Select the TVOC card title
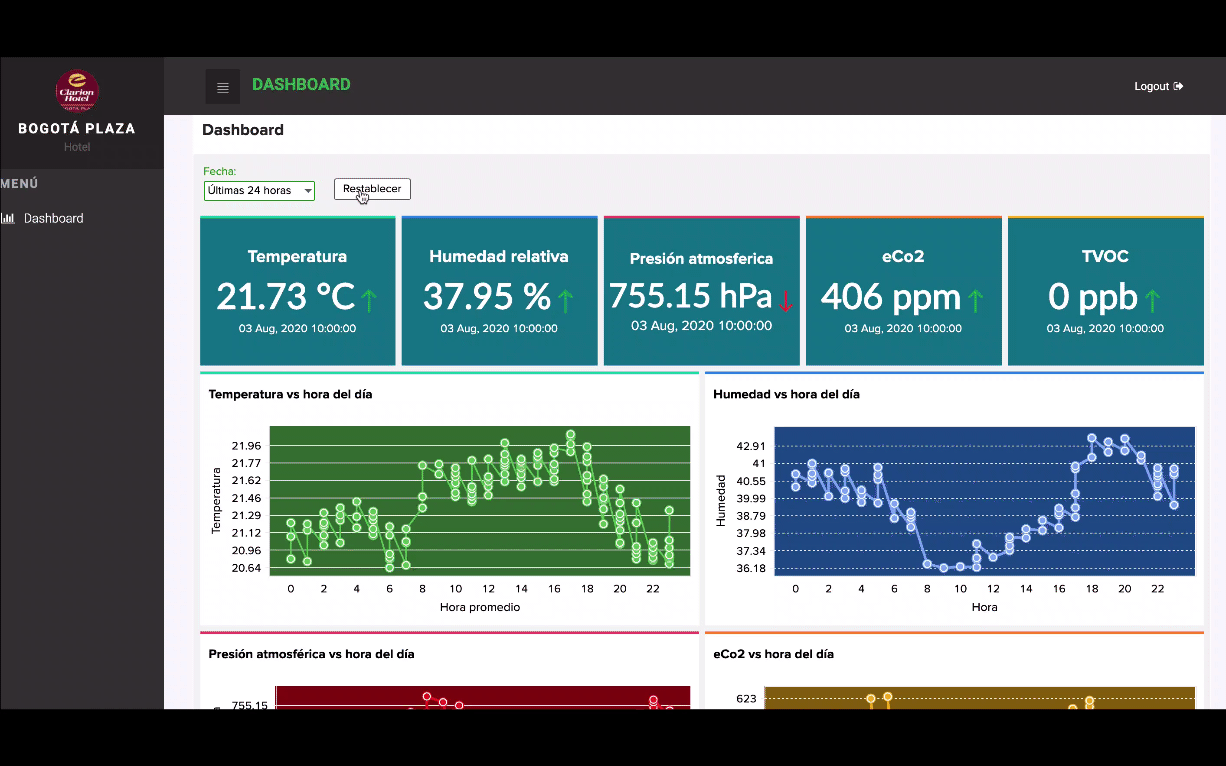 pos(1105,257)
